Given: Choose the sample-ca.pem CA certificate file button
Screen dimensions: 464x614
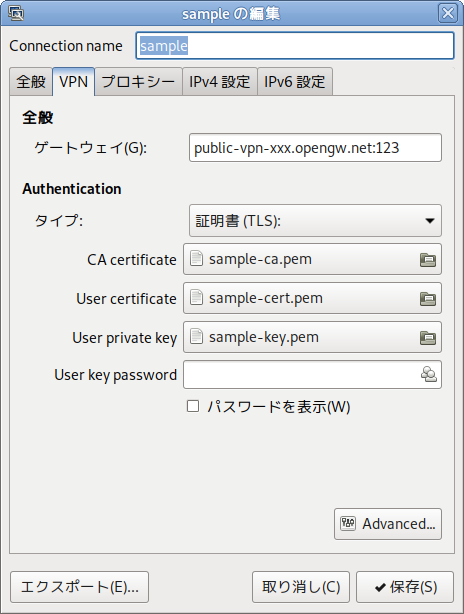Looking at the screenshot, I should [312, 259].
